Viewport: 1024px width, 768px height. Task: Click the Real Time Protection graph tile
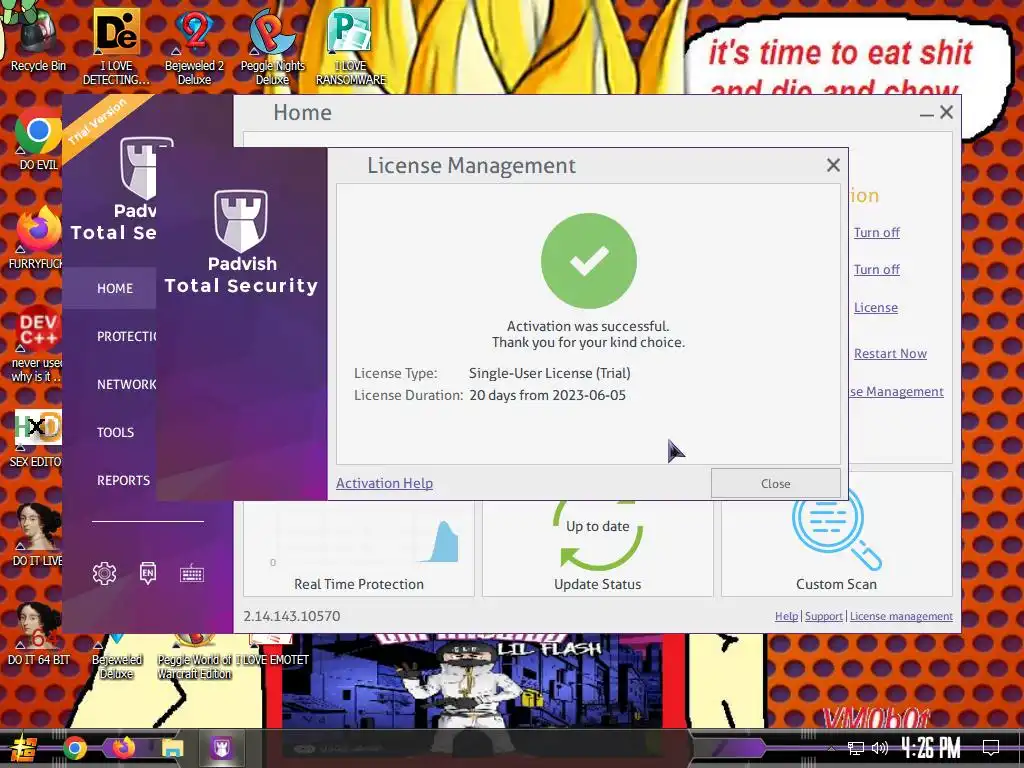coord(359,547)
